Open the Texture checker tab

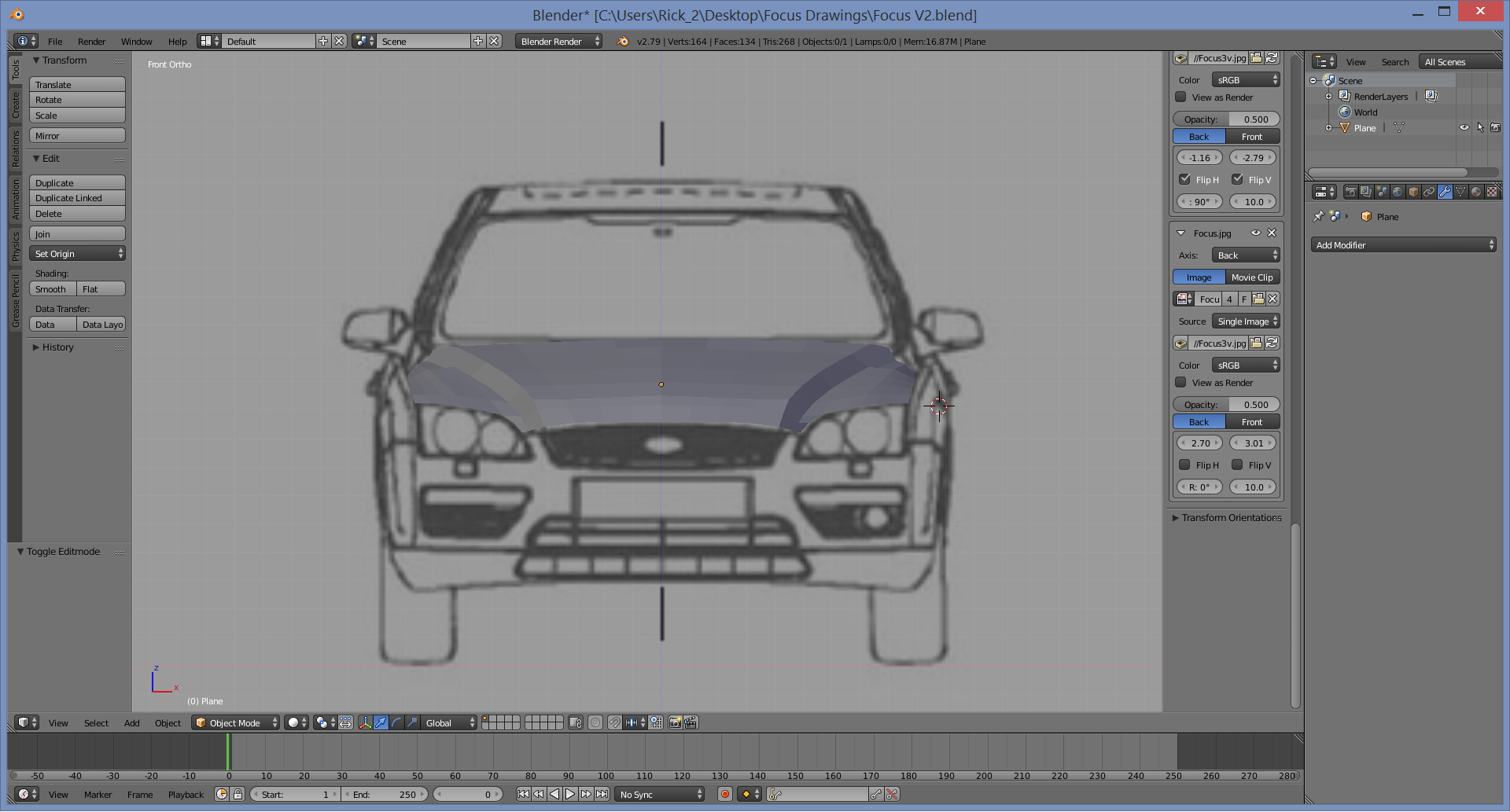point(1492,192)
